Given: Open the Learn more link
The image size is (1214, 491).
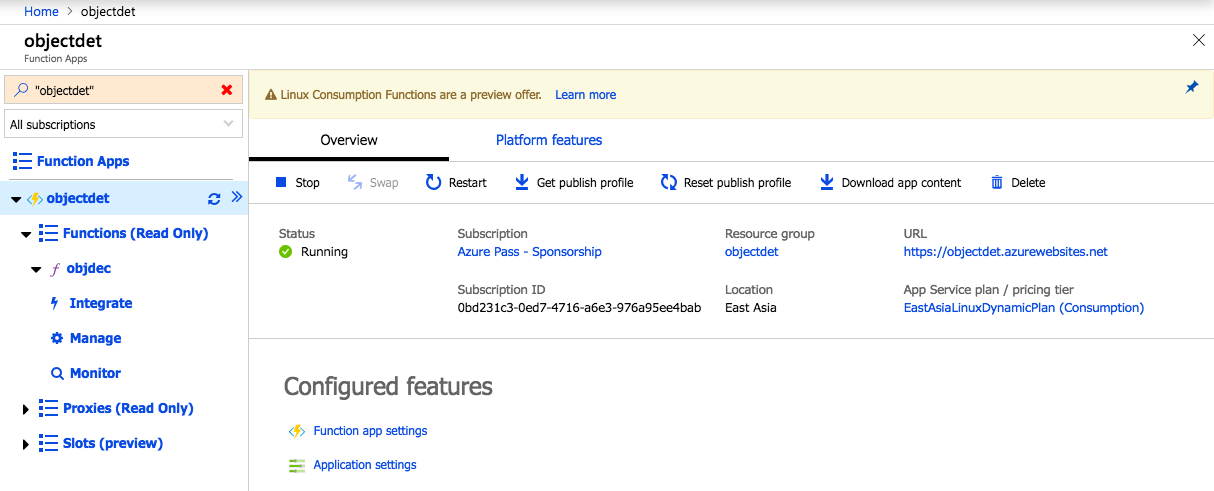Looking at the screenshot, I should click(585, 95).
